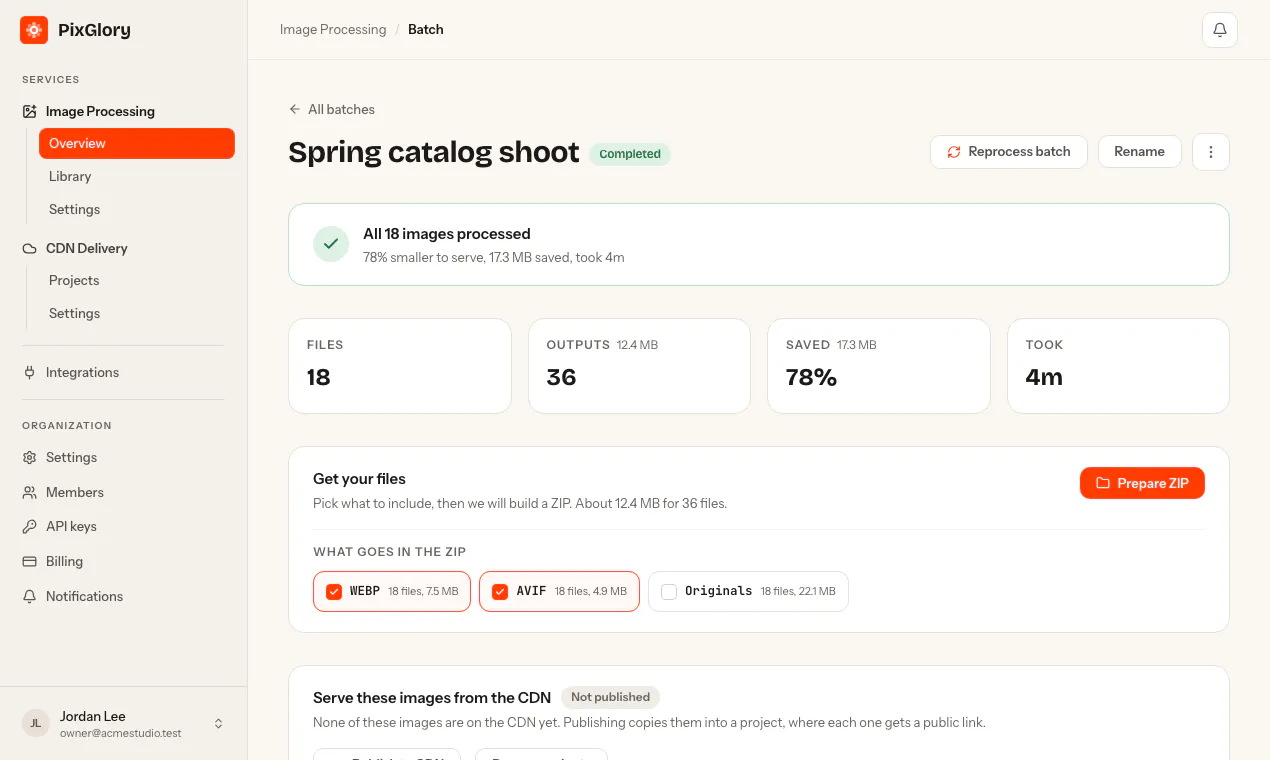Check the Originals checkbox
This screenshot has width=1270, height=760.
tap(669, 591)
